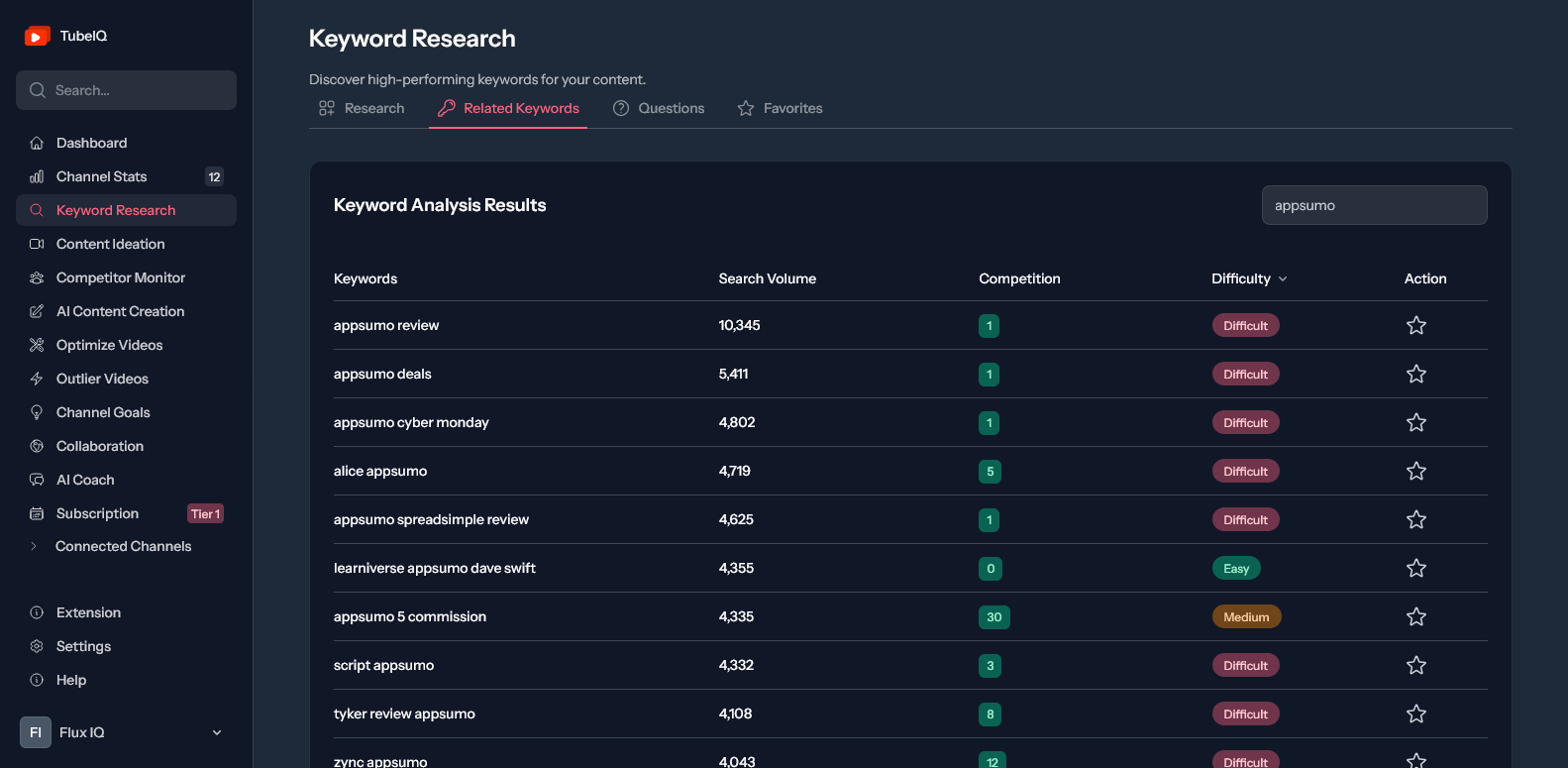Open the Help link
This screenshot has height=768, width=1568.
pos(126,680)
